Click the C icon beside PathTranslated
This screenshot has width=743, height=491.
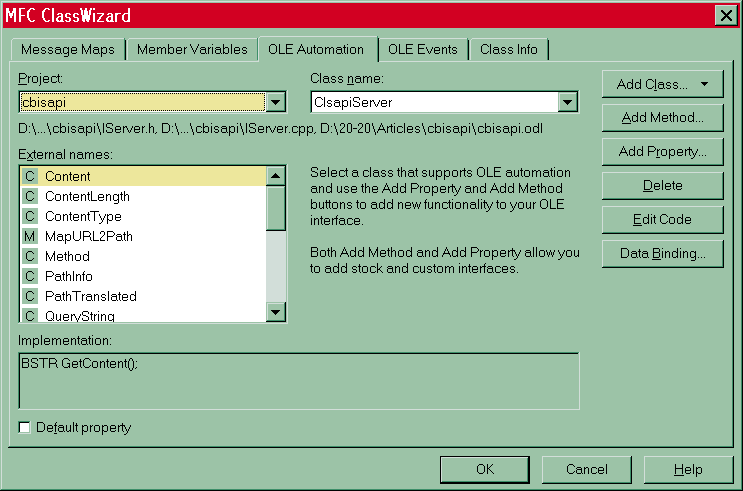click(30, 297)
